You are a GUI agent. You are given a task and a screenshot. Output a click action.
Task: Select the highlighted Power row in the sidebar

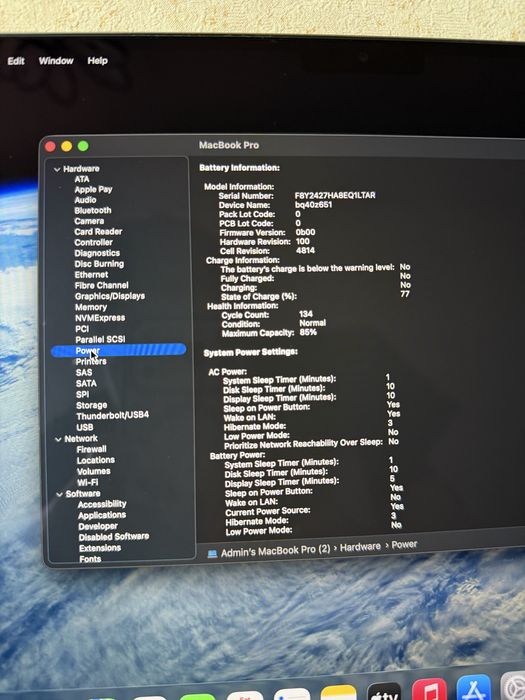point(118,350)
